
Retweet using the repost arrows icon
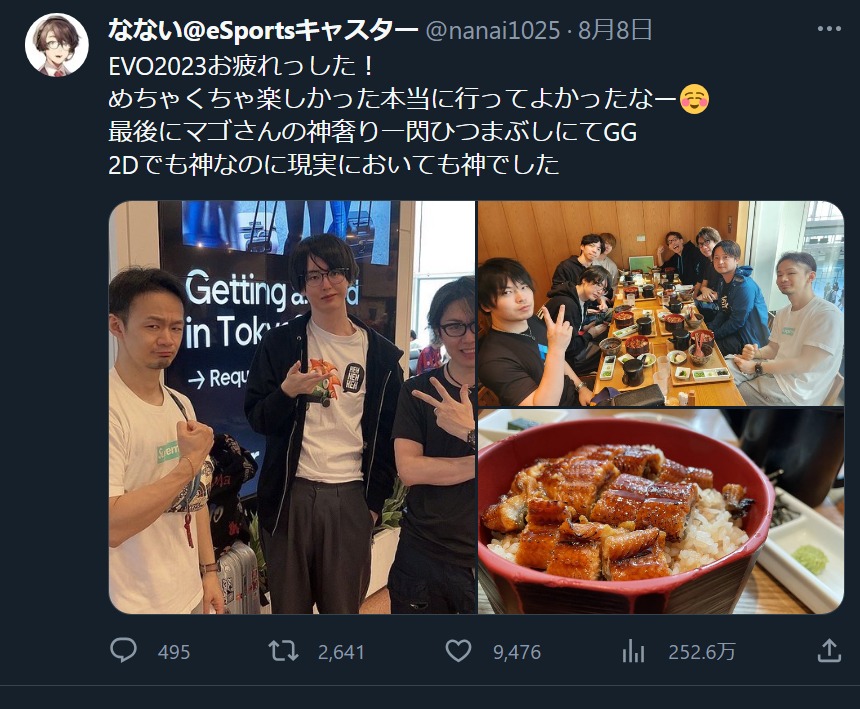283,651
